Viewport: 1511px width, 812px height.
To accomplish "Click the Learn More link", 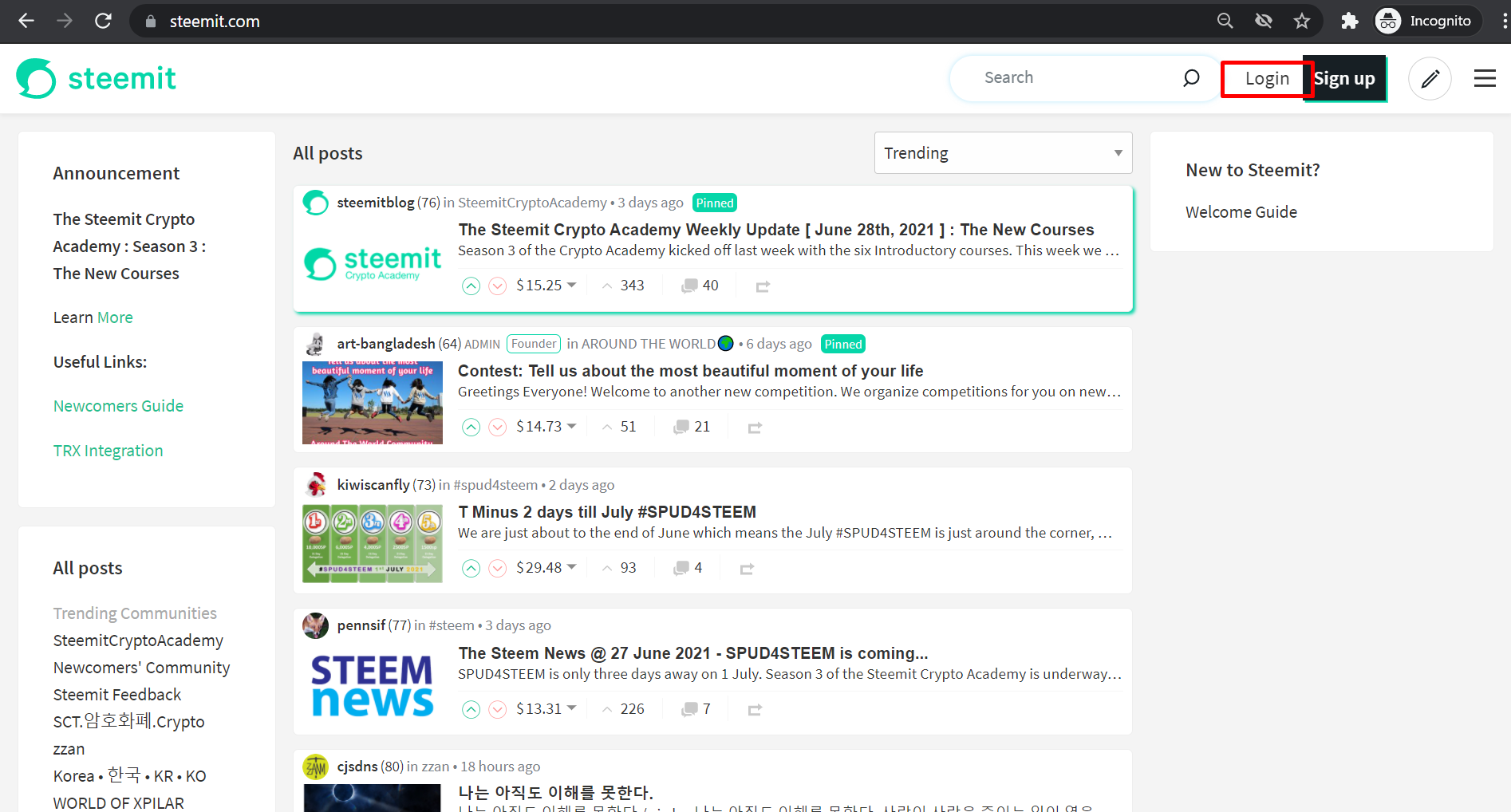I will coord(114,317).
